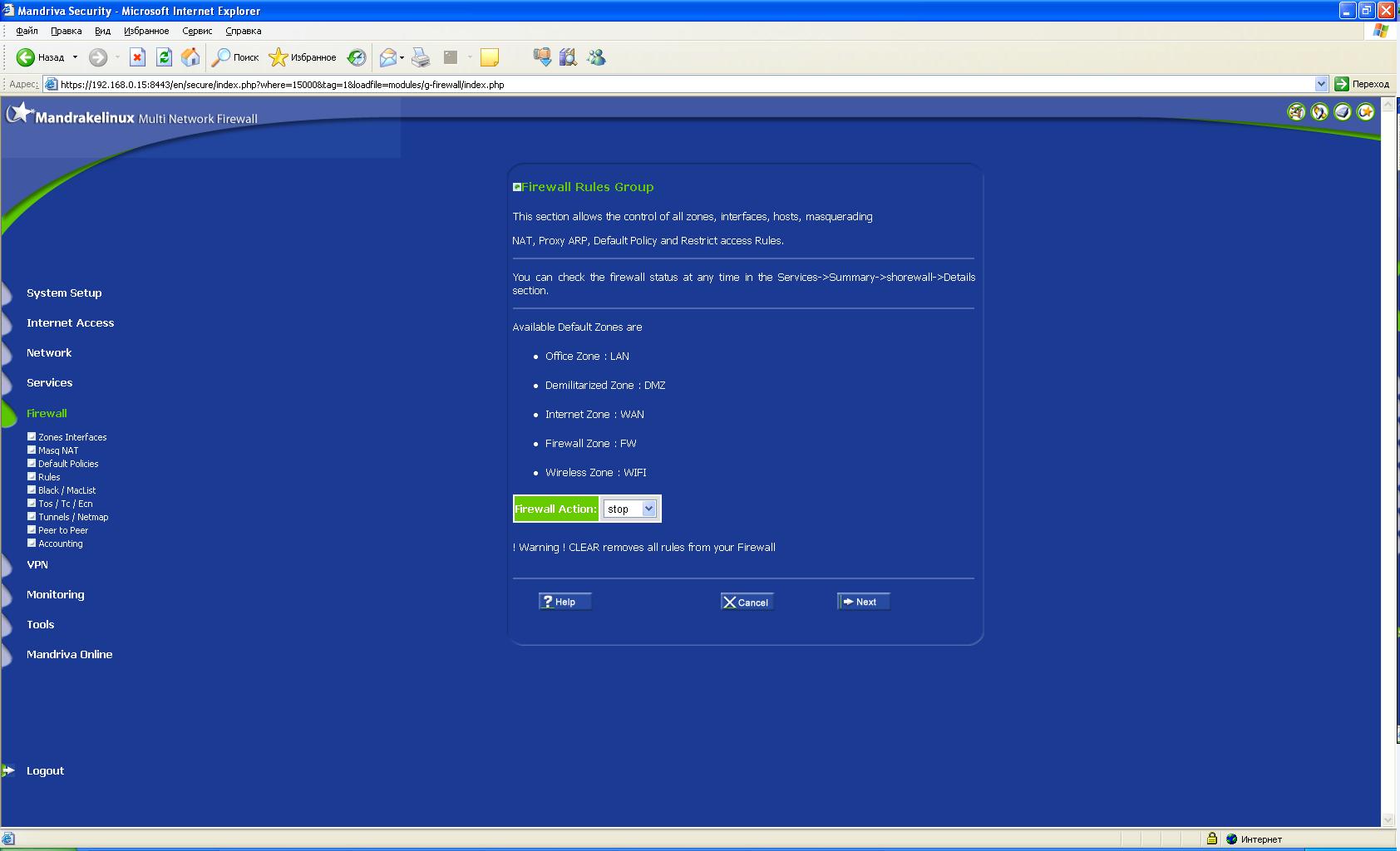
Task: Stop page loading with red X icon
Action: coord(138,57)
